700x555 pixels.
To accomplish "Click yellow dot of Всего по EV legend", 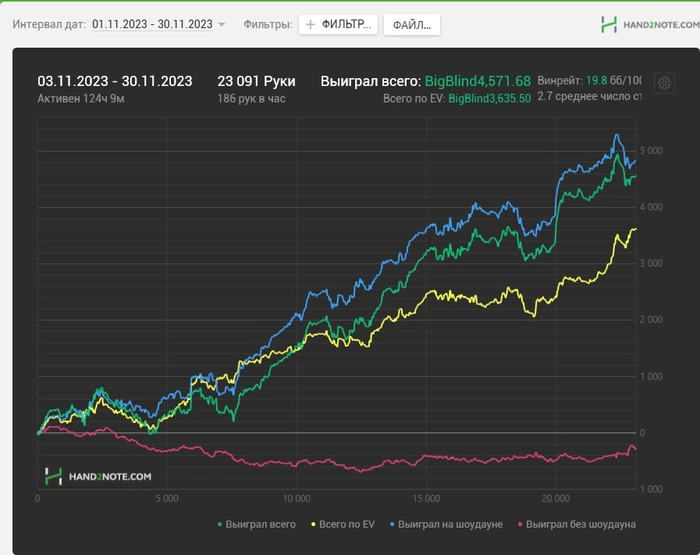I will click(313, 524).
